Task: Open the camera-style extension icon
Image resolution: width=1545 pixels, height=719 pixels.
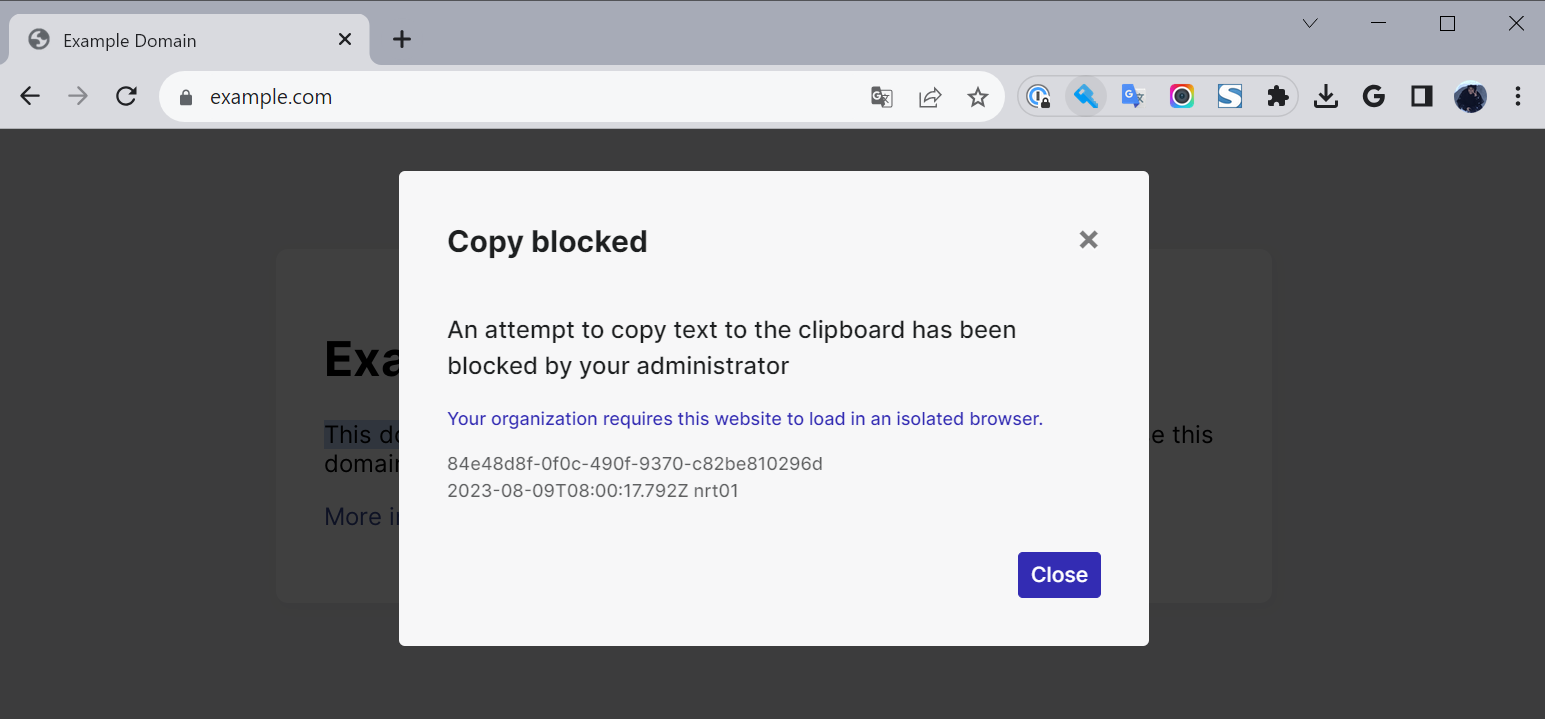Action: 1181,96
